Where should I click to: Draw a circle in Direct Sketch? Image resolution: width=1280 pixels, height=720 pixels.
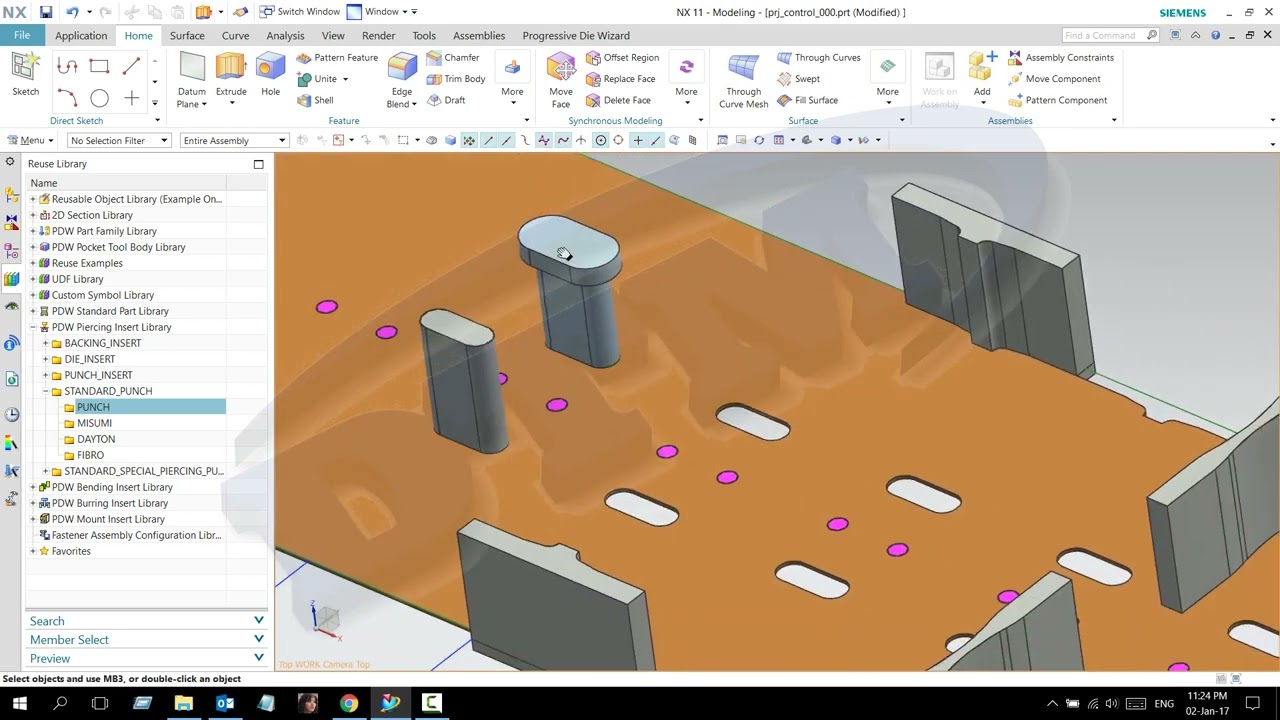tap(99, 98)
